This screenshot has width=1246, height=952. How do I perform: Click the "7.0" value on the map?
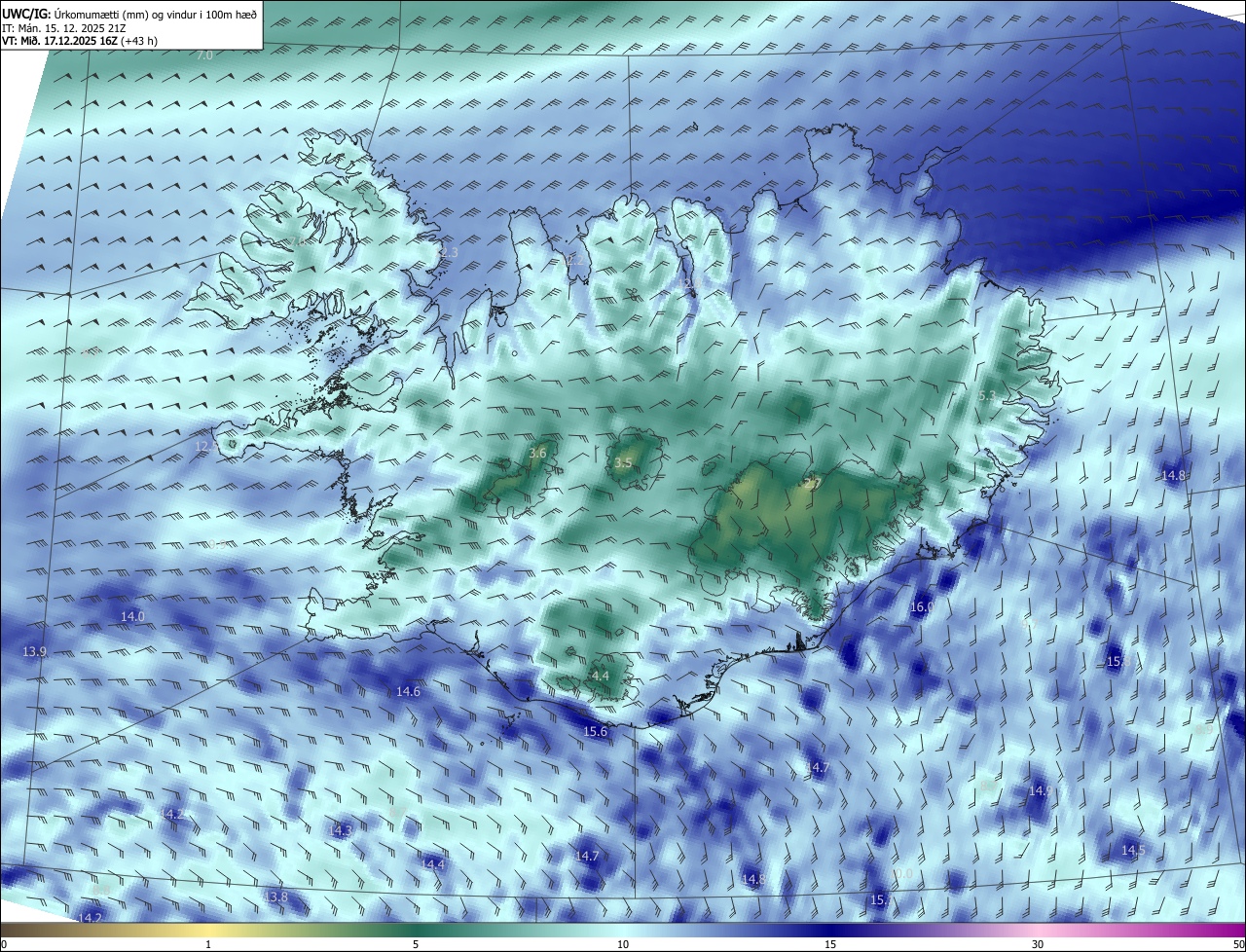(204, 55)
